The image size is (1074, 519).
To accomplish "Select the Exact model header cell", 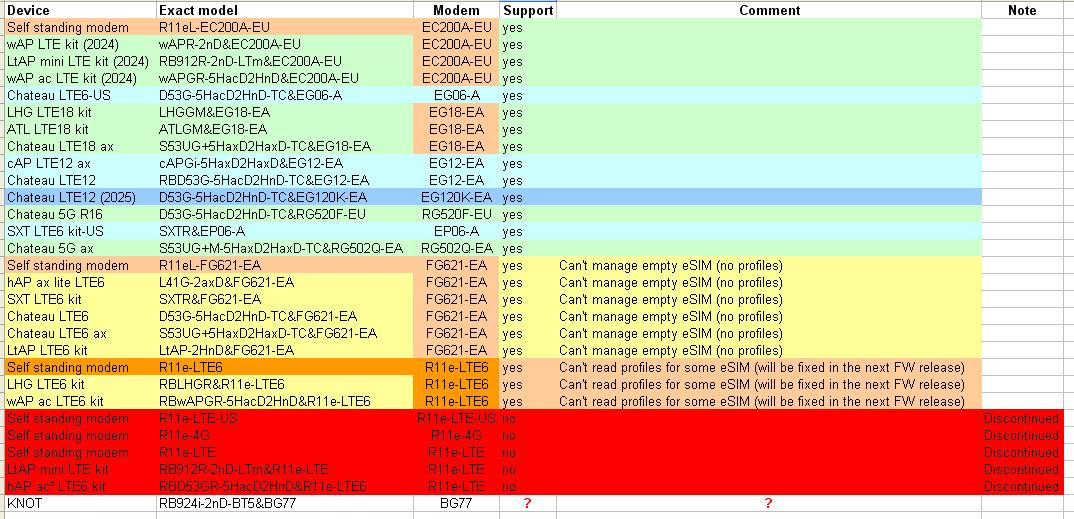I will [x=284, y=10].
